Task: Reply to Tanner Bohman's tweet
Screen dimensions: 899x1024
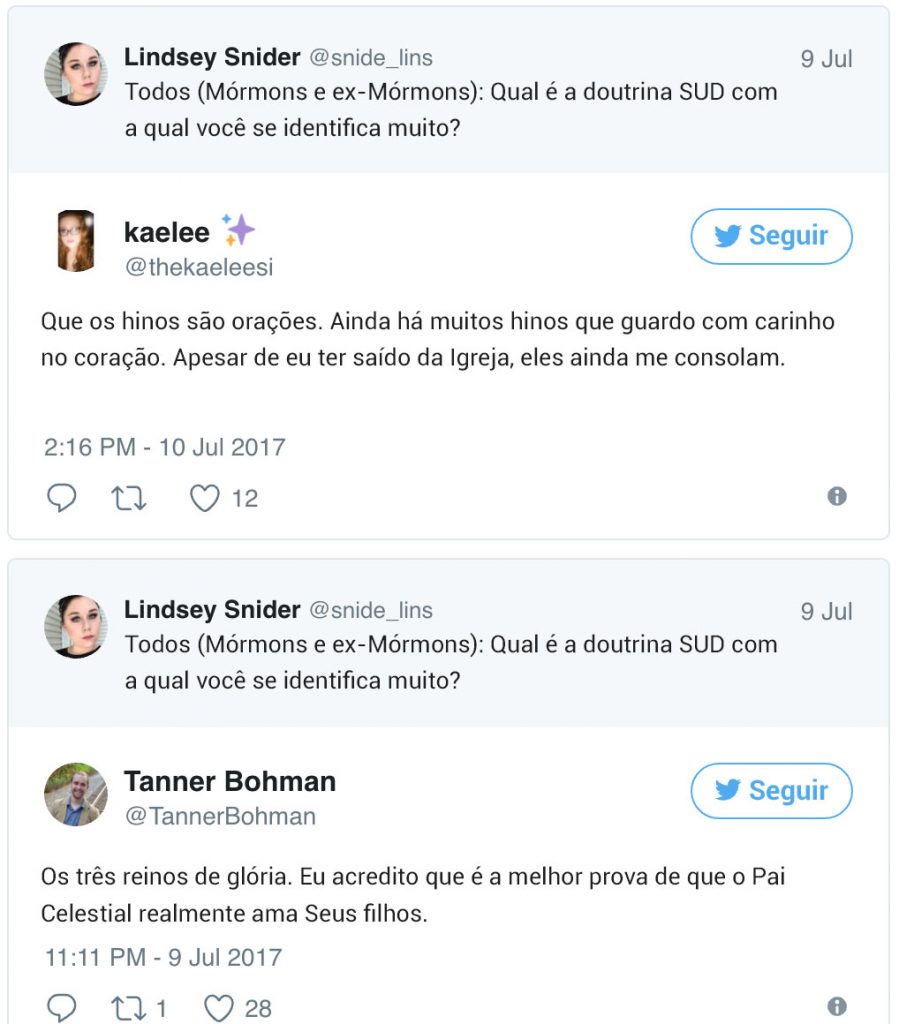Action: (x=62, y=1007)
